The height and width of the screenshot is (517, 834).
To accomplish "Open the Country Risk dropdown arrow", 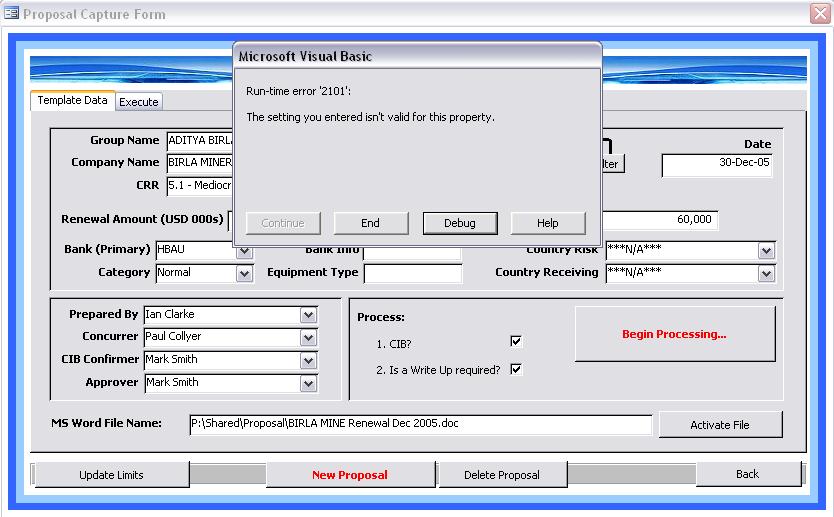I will click(x=766, y=251).
